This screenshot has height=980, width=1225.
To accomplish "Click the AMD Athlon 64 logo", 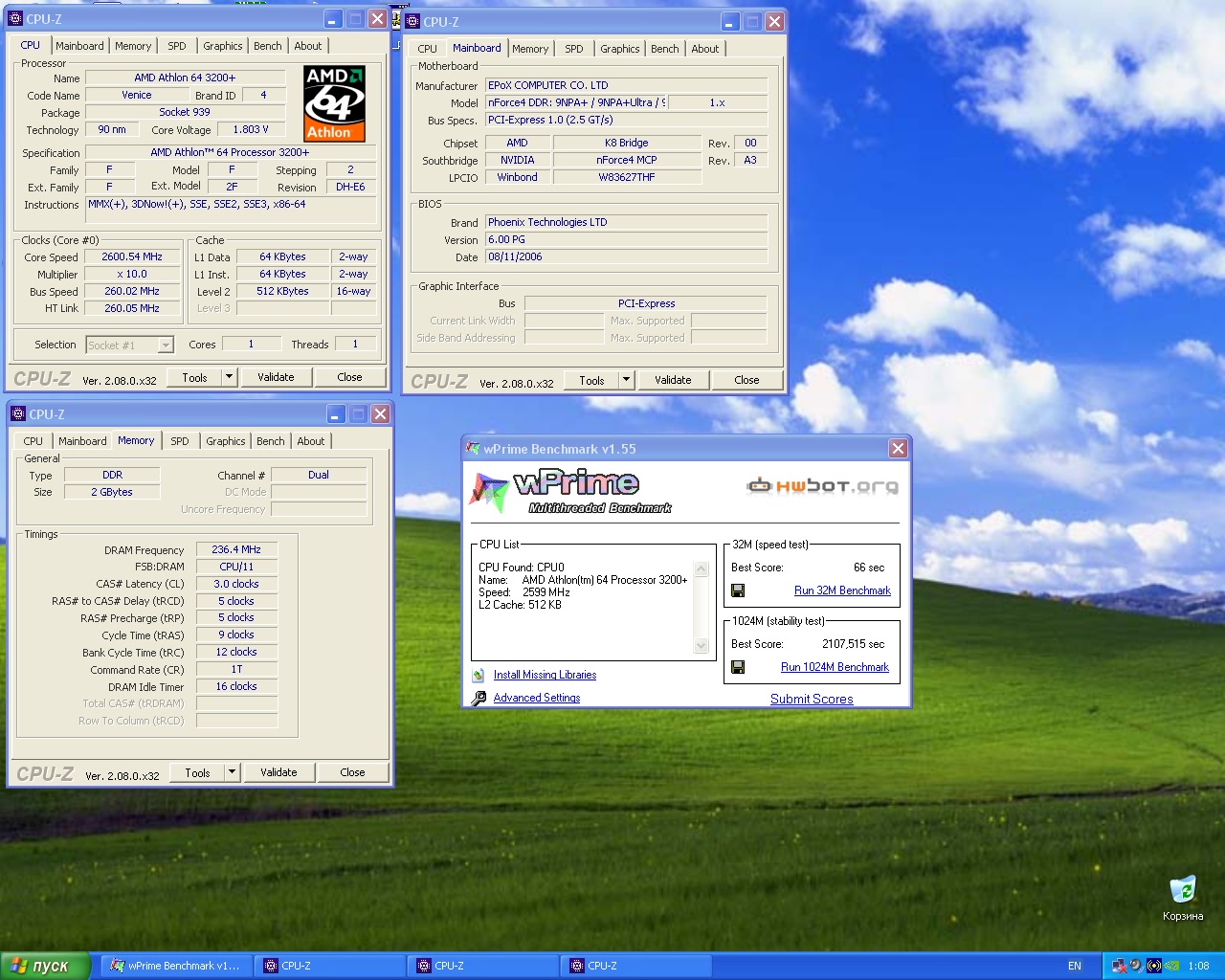I will click(x=334, y=103).
